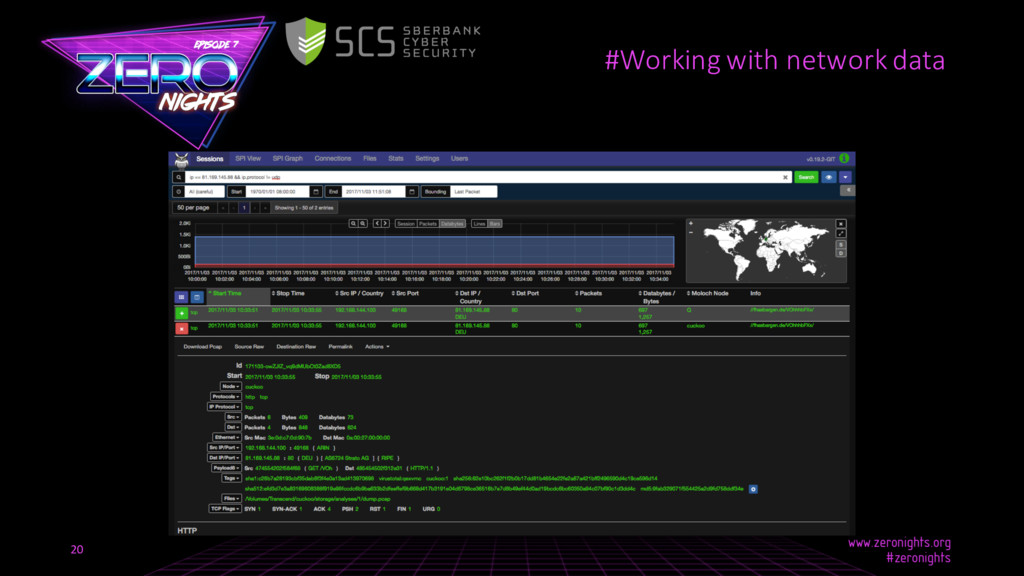Open the Dst IP/Port field dropdown
The width and height of the screenshot is (1024, 576).
[x=224, y=458]
